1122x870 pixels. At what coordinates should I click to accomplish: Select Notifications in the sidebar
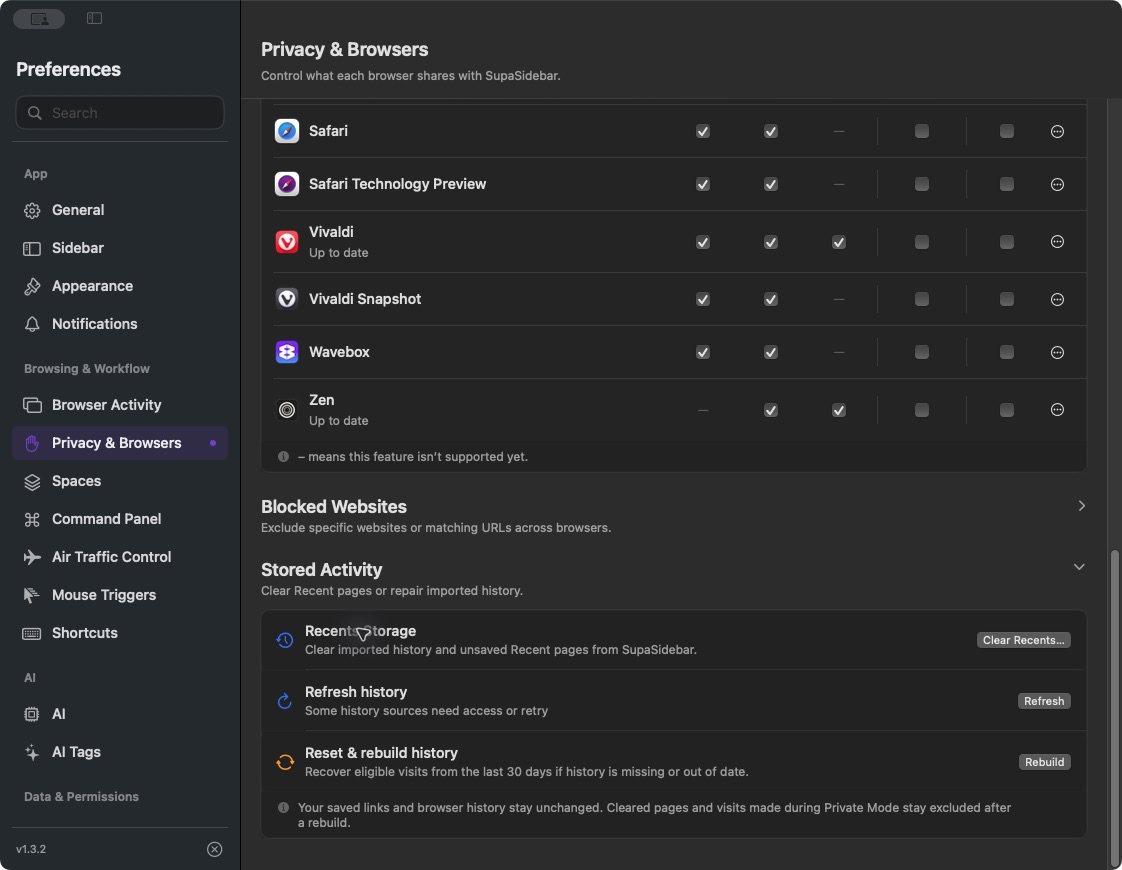pos(119,324)
